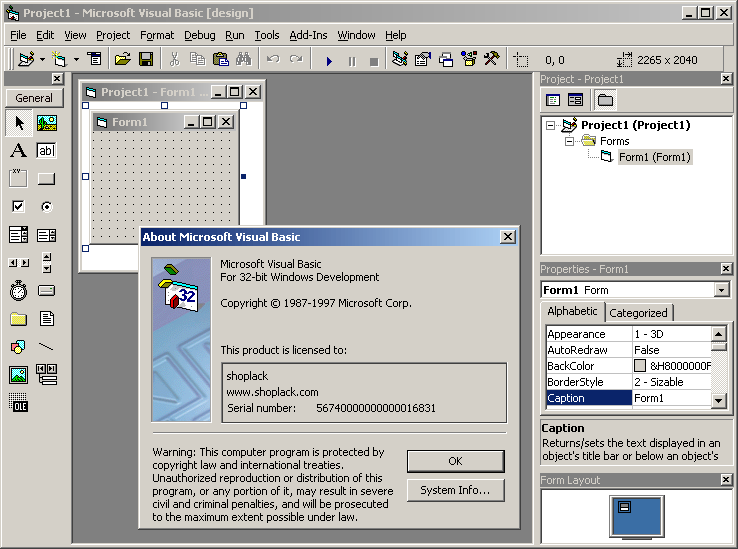Click the Add Form toolbar icon
The height and width of the screenshot is (549, 738).
pyautogui.click(x=59, y=59)
